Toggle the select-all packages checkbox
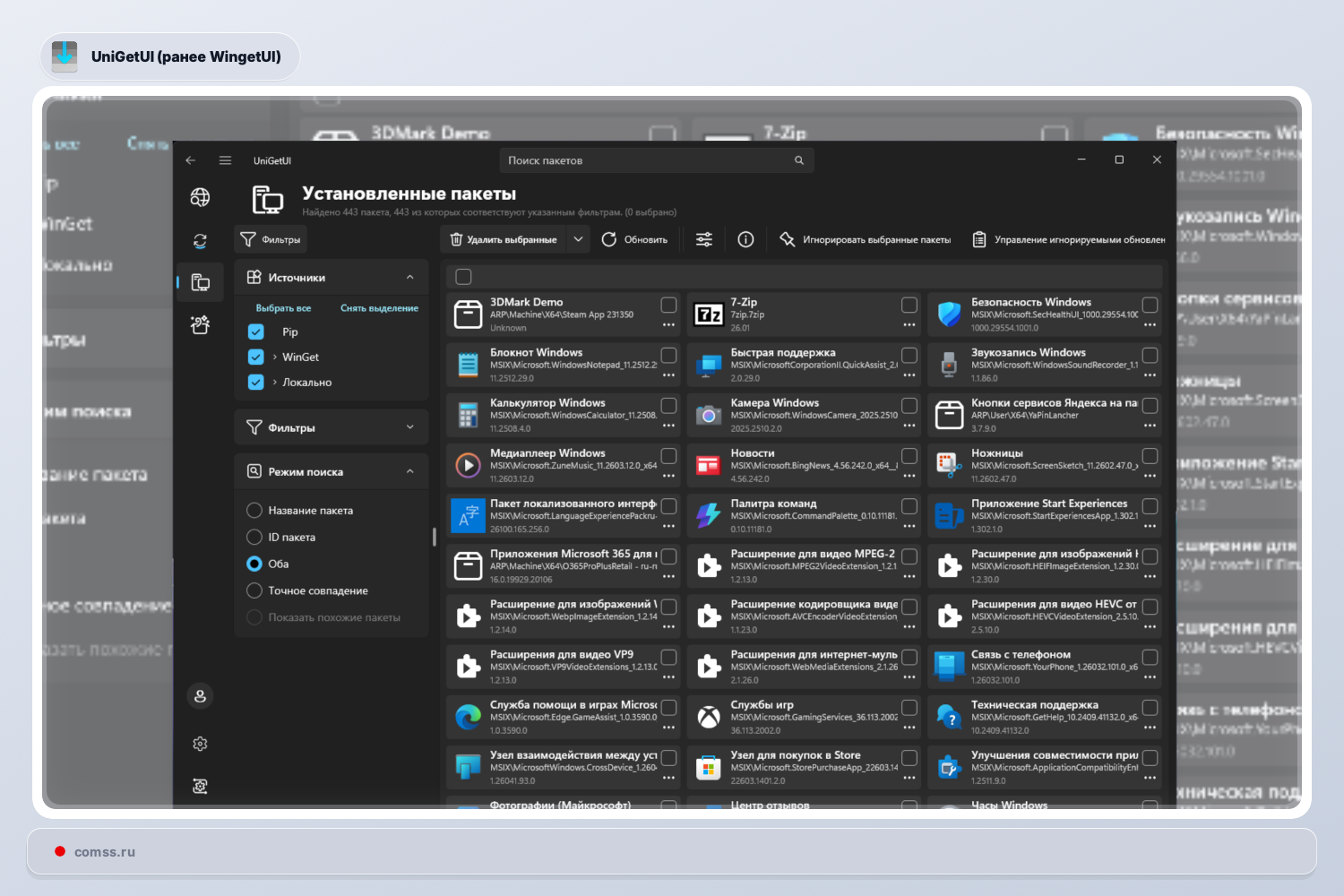Screen dimensions: 1344x896 click(463, 277)
